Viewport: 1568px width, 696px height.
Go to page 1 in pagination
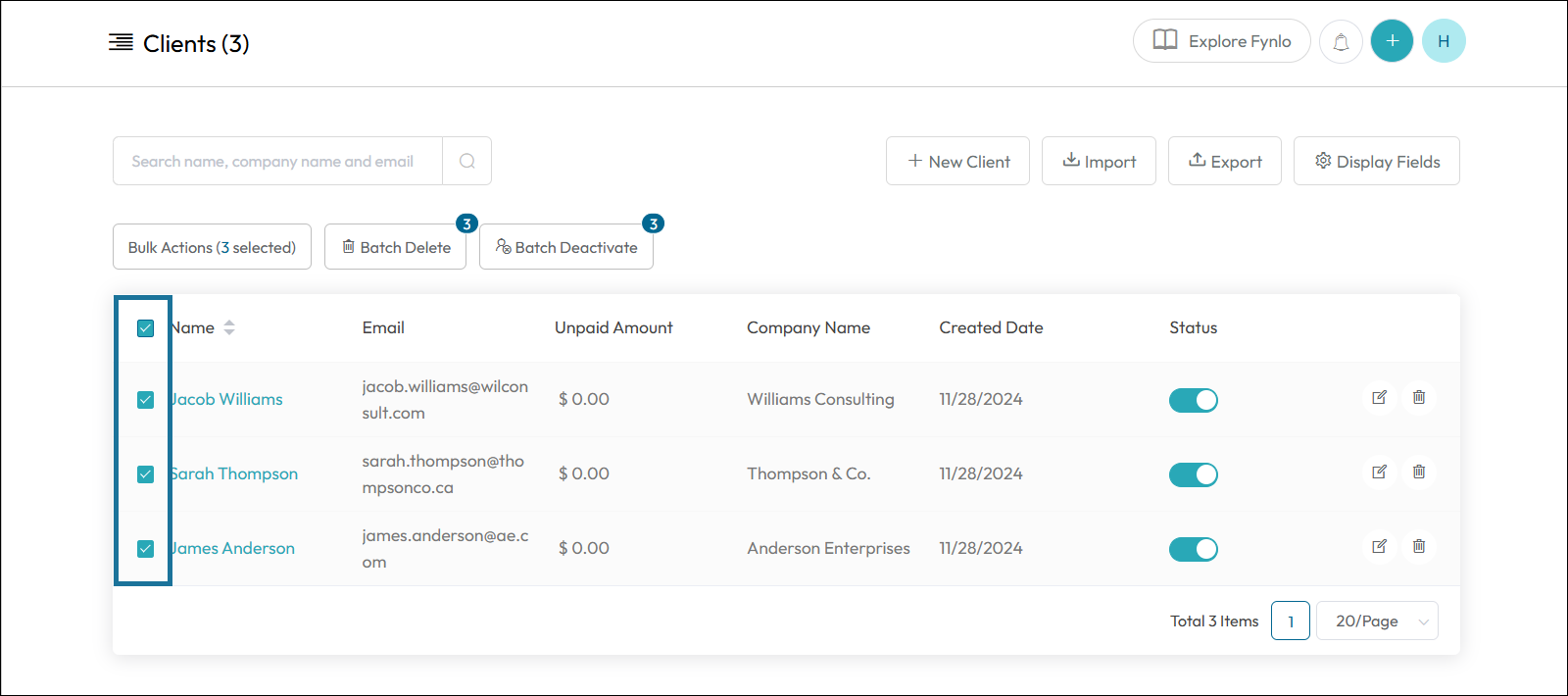coord(1291,621)
